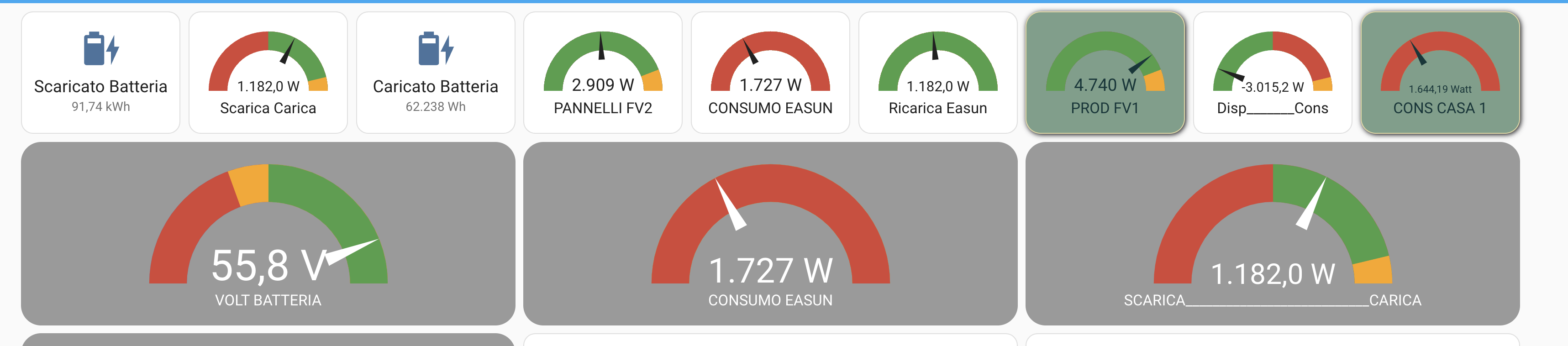Click the 1.644,19 Watt reading
1568x346 pixels.
(x=1440, y=89)
